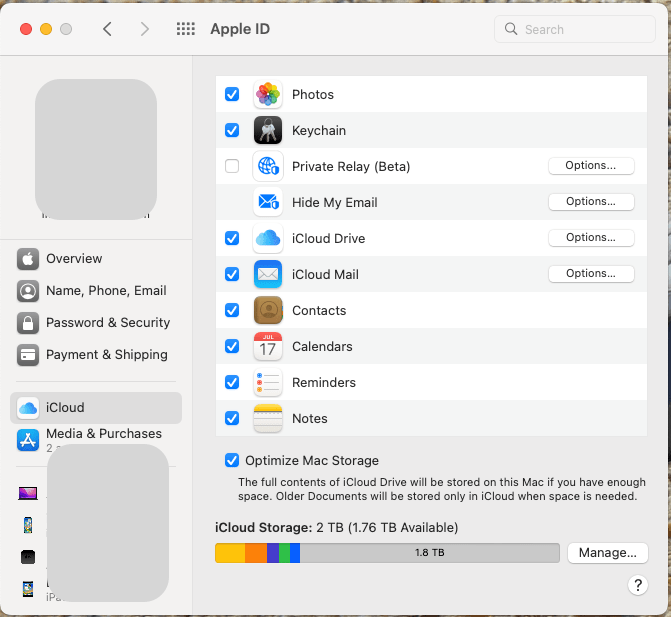Open Options for iCloud Drive
The width and height of the screenshot is (671, 617).
pos(591,237)
